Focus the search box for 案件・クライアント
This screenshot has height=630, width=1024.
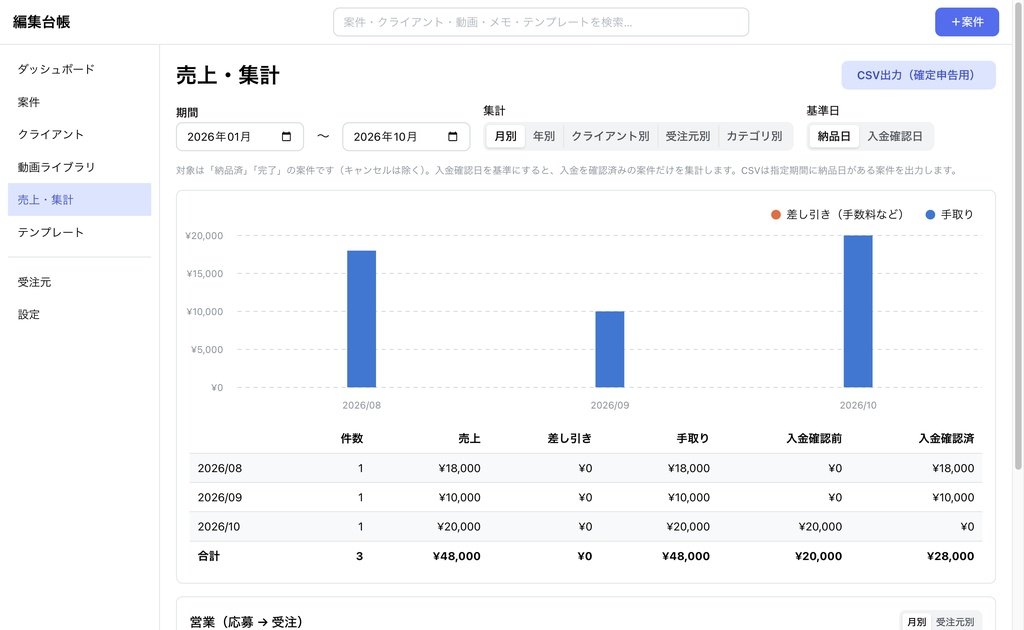[541, 22]
